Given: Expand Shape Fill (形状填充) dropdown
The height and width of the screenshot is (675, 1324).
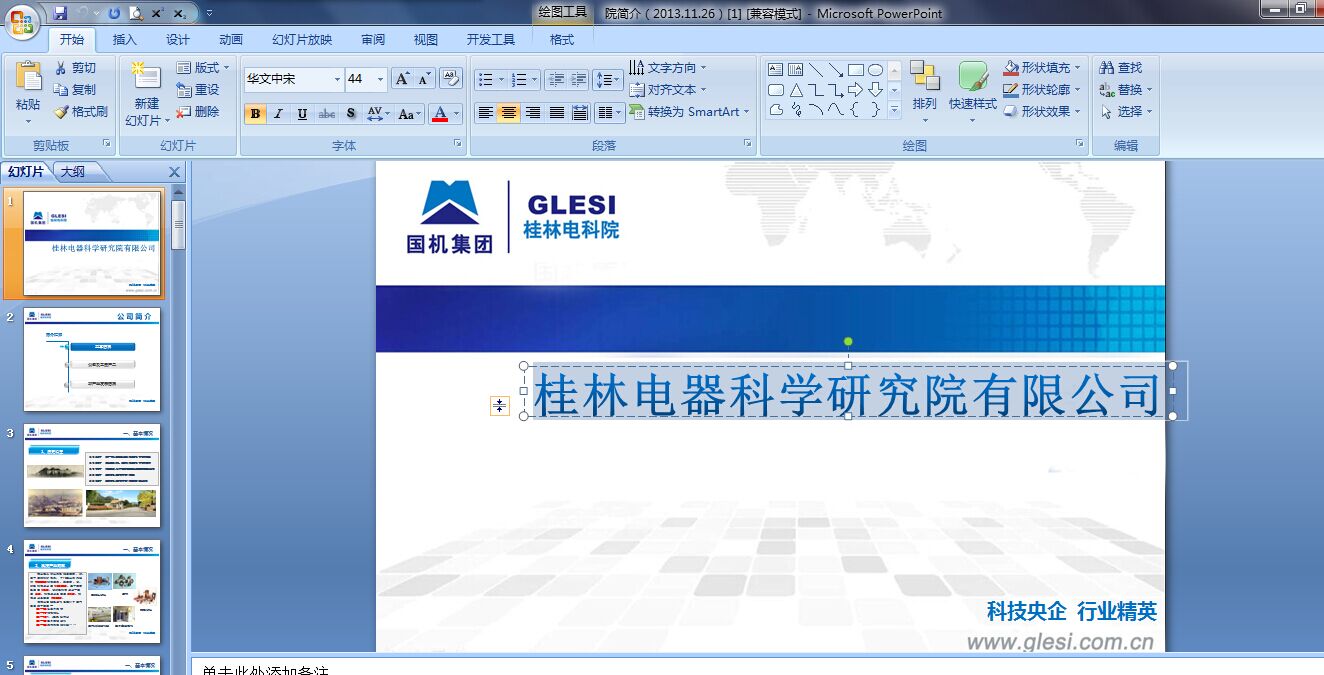Looking at the screenshot, I should 1078,68.
